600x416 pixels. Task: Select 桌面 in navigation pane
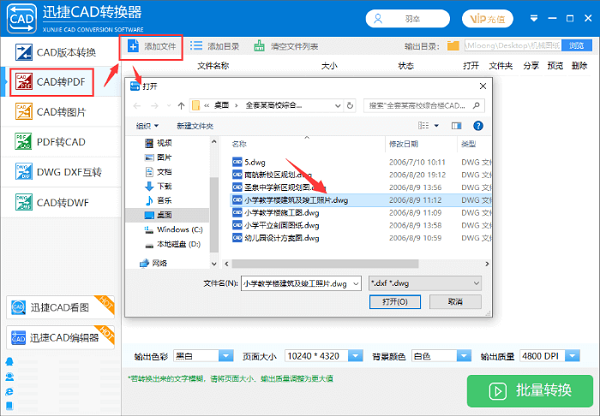pos(167,215)
